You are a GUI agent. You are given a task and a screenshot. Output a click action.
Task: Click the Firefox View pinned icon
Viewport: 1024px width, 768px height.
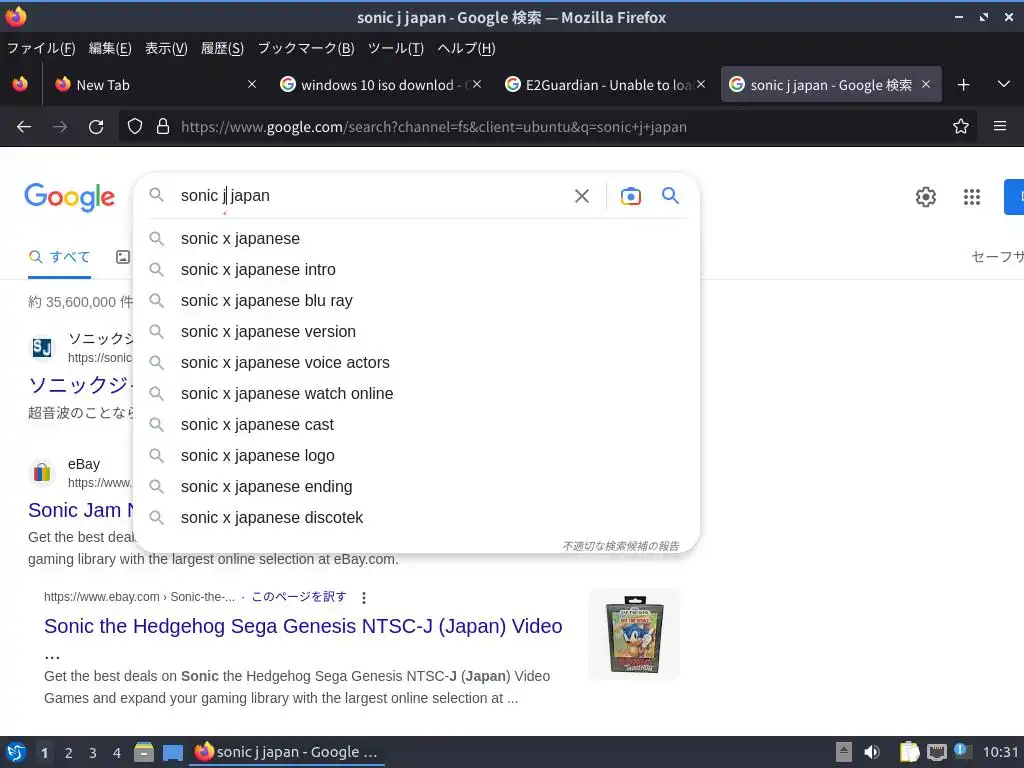(20, 84)
